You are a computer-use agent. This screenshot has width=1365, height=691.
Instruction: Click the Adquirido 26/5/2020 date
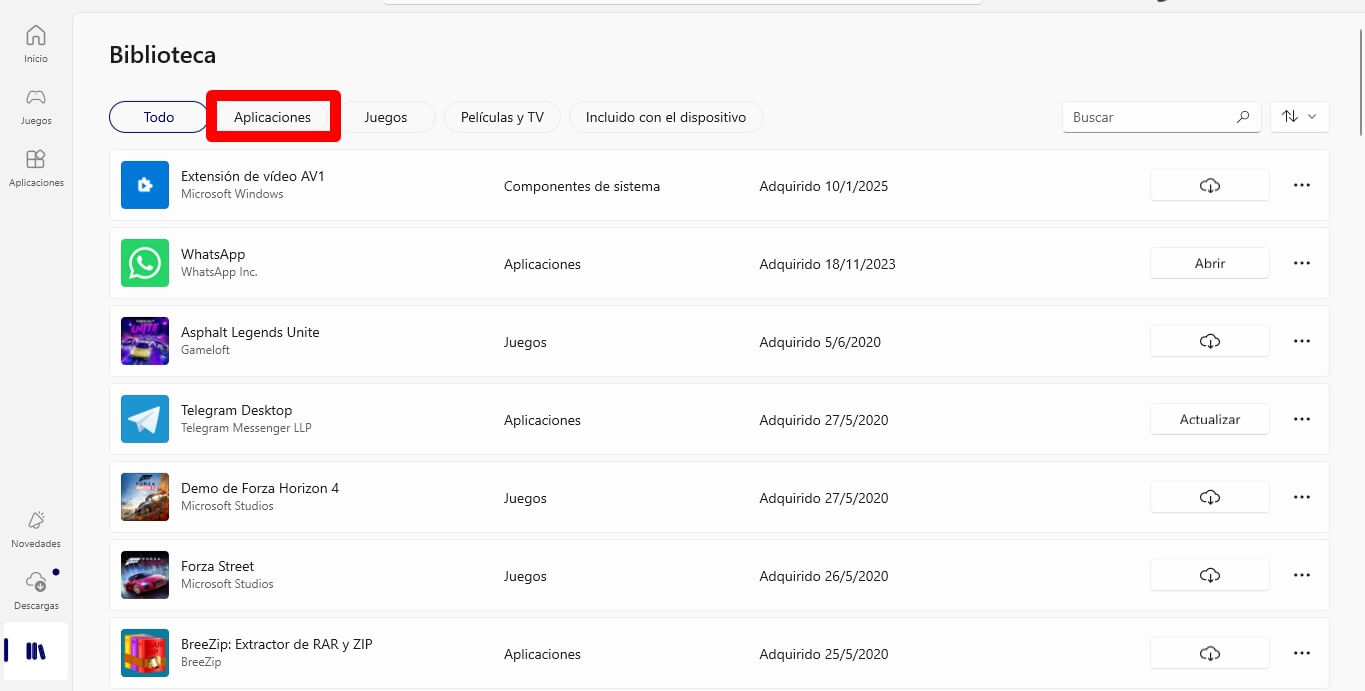(824, 576)
